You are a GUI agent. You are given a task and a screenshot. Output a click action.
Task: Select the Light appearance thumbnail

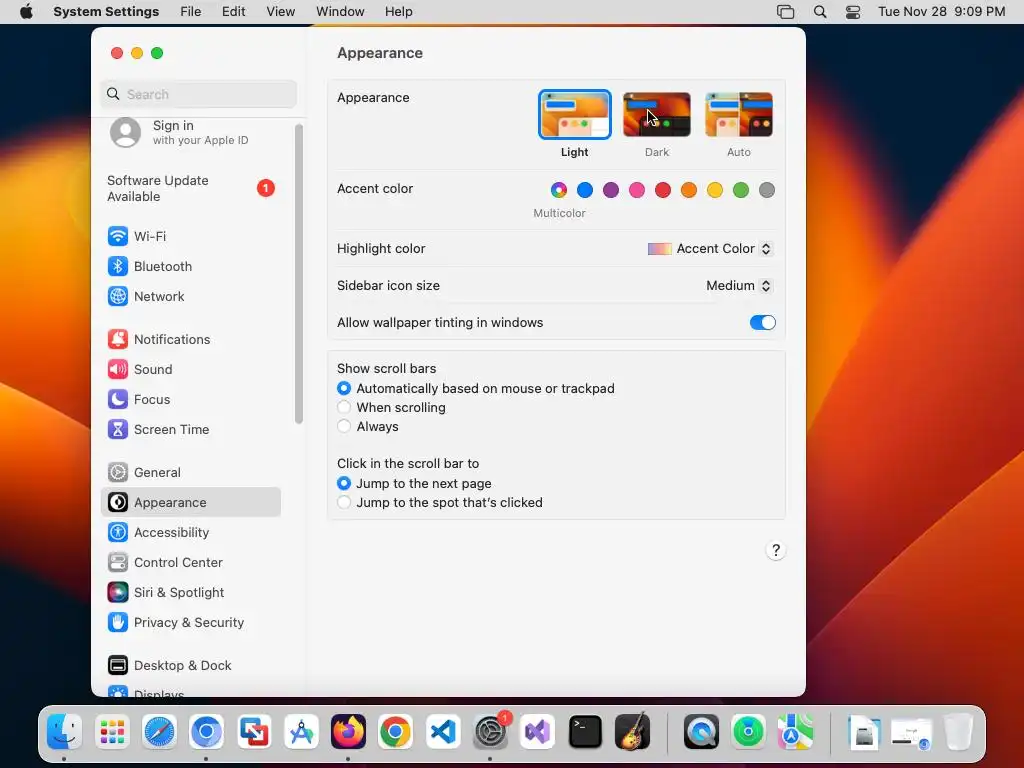[x=575, y=115]
